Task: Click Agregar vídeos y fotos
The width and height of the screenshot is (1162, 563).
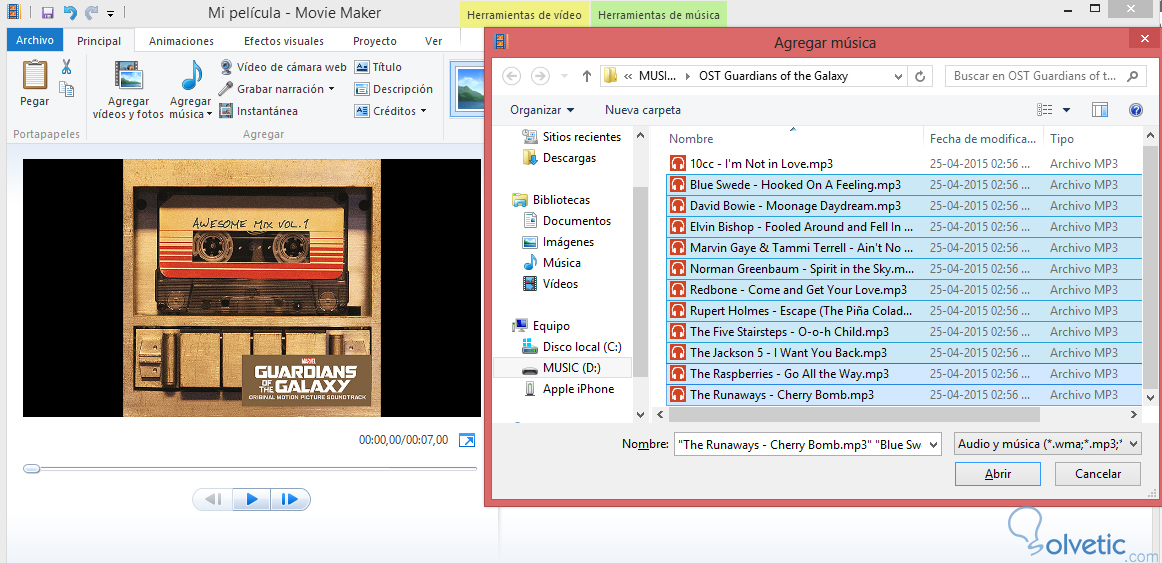Action: [x=128, y=90]
